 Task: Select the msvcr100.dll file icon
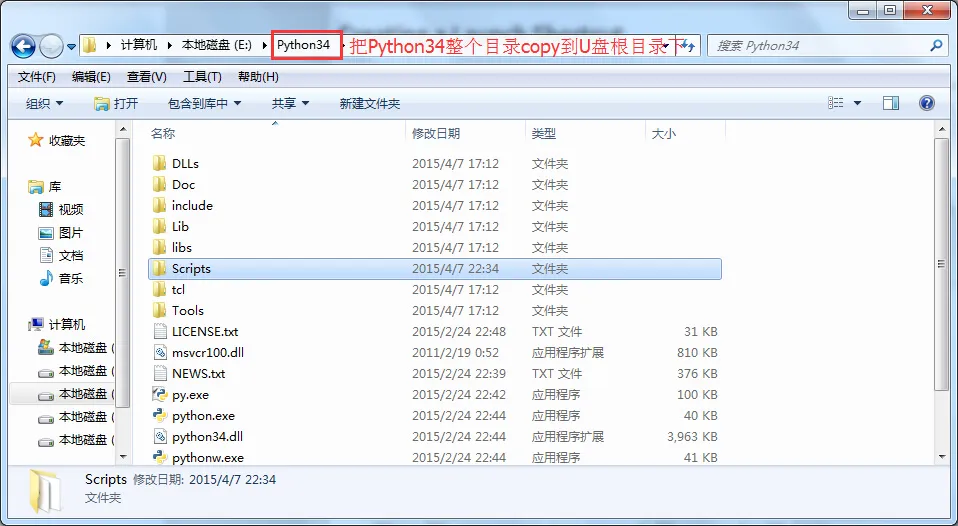(x=159, y=352)
